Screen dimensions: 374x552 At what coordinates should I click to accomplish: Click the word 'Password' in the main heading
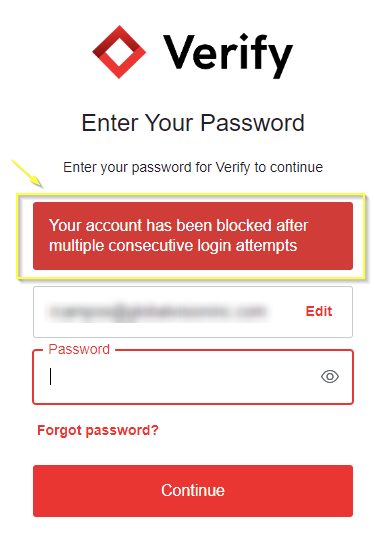(253, 123)
